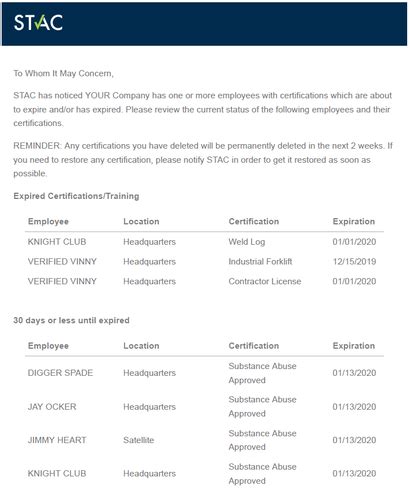Screen dimensions: 410x490
Task: Click JIMMY HEART employee name
Action: pos(57,440)
